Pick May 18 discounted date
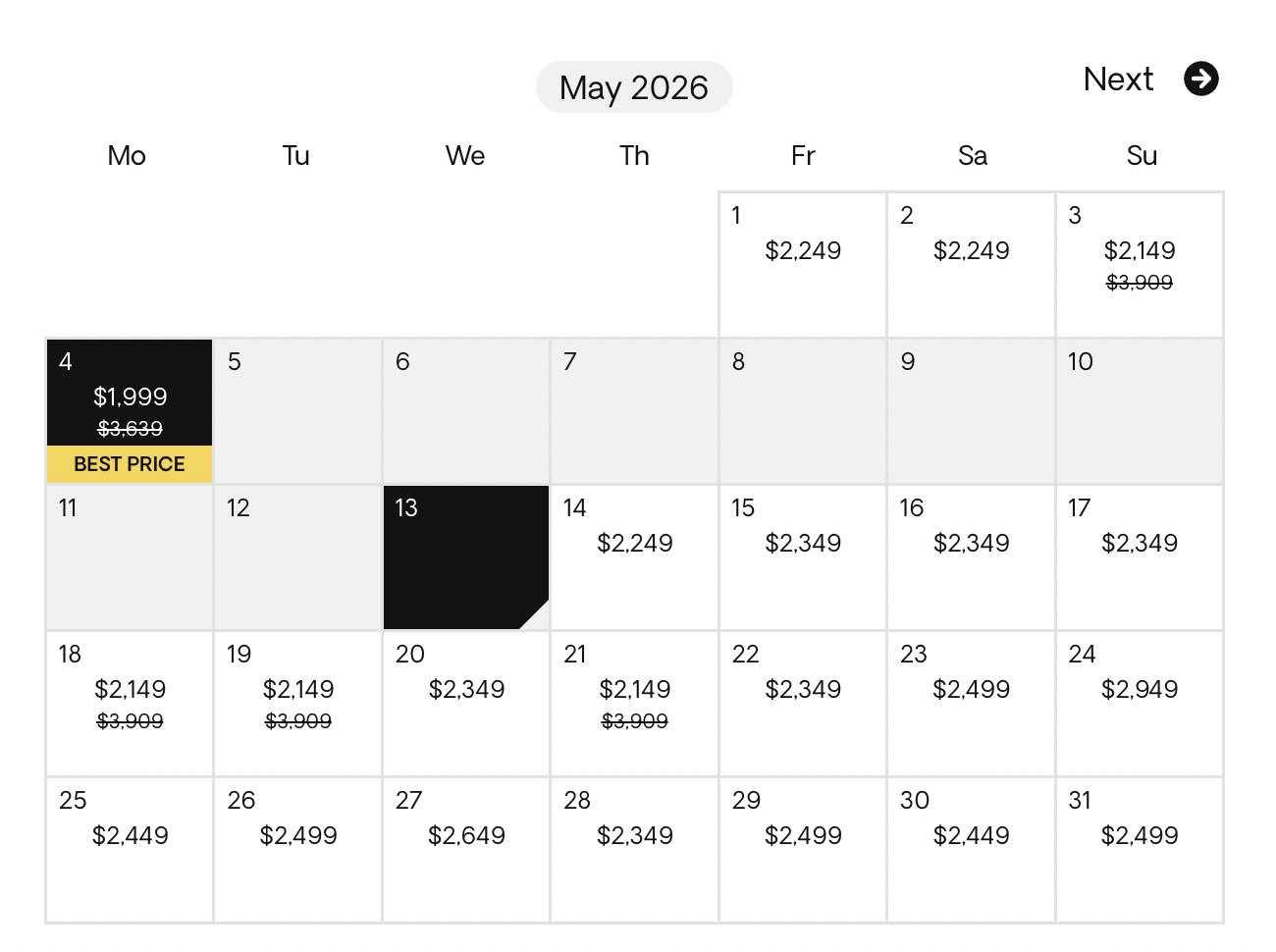The height and width of the screenshot is (952, 1276). (130, 704)
